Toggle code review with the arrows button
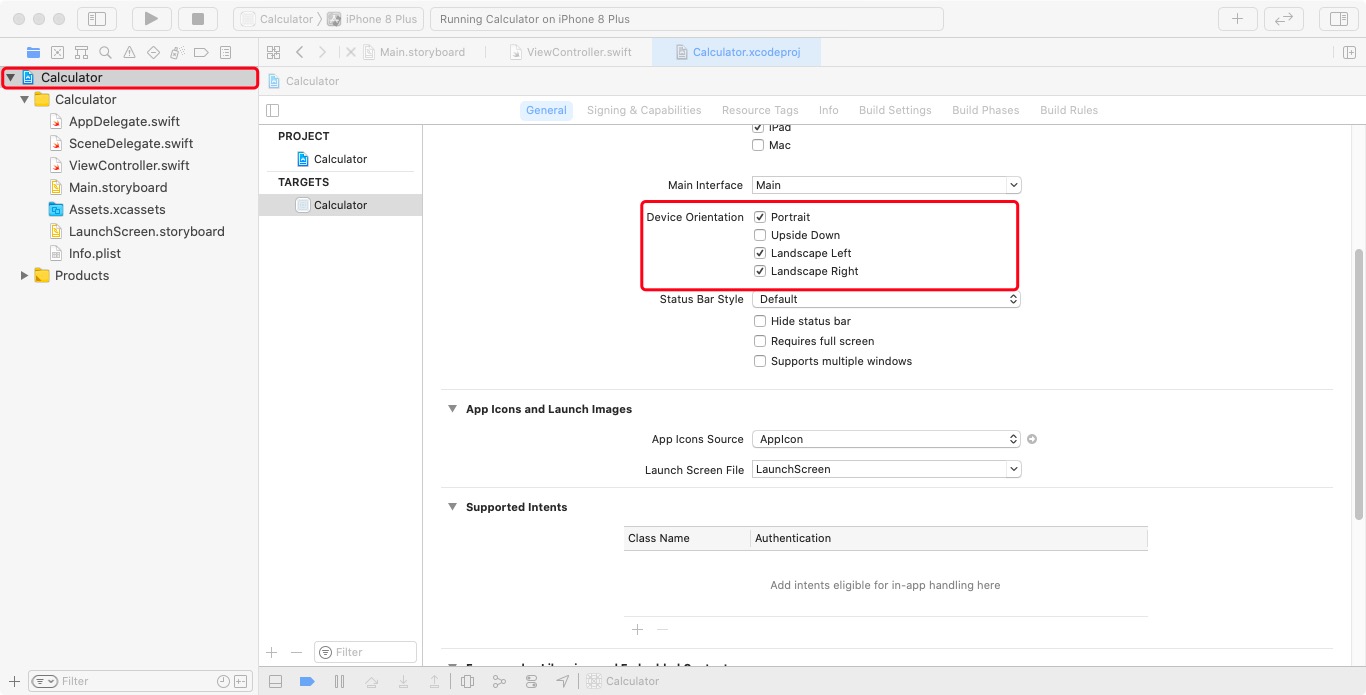The width and height of the screenshot is (1366, 695). click(x=1283, y=19)
